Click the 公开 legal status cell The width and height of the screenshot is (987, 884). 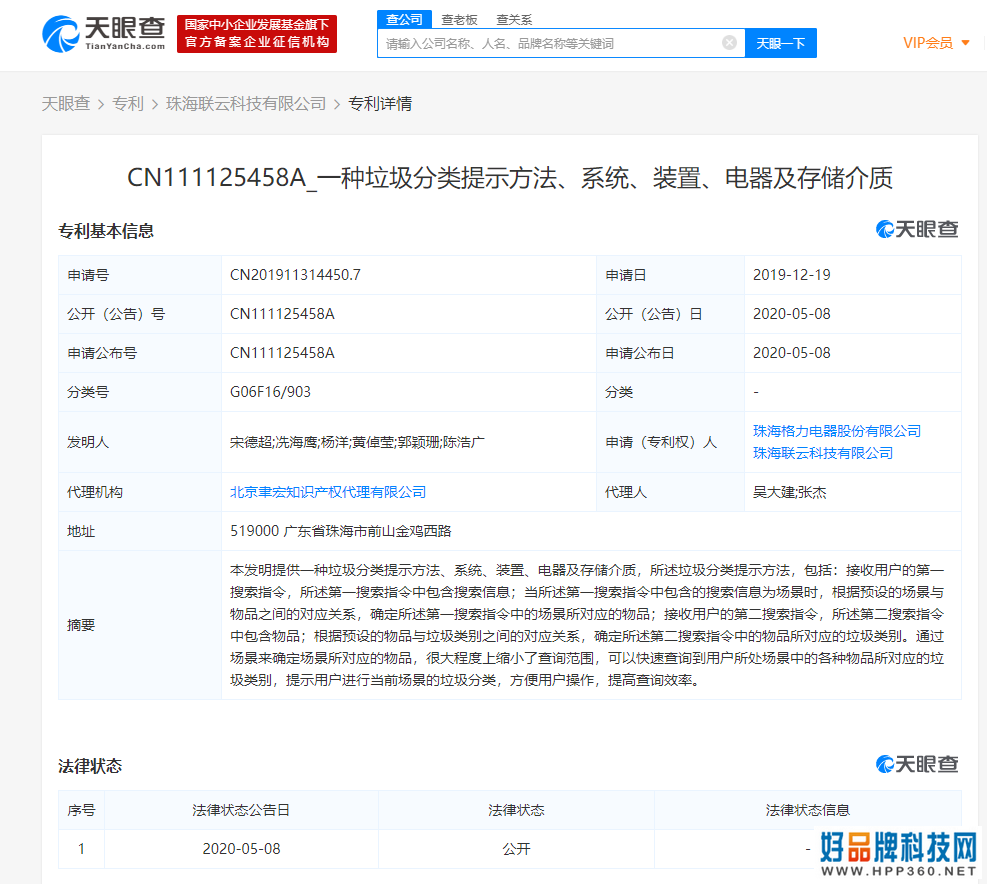516,849
